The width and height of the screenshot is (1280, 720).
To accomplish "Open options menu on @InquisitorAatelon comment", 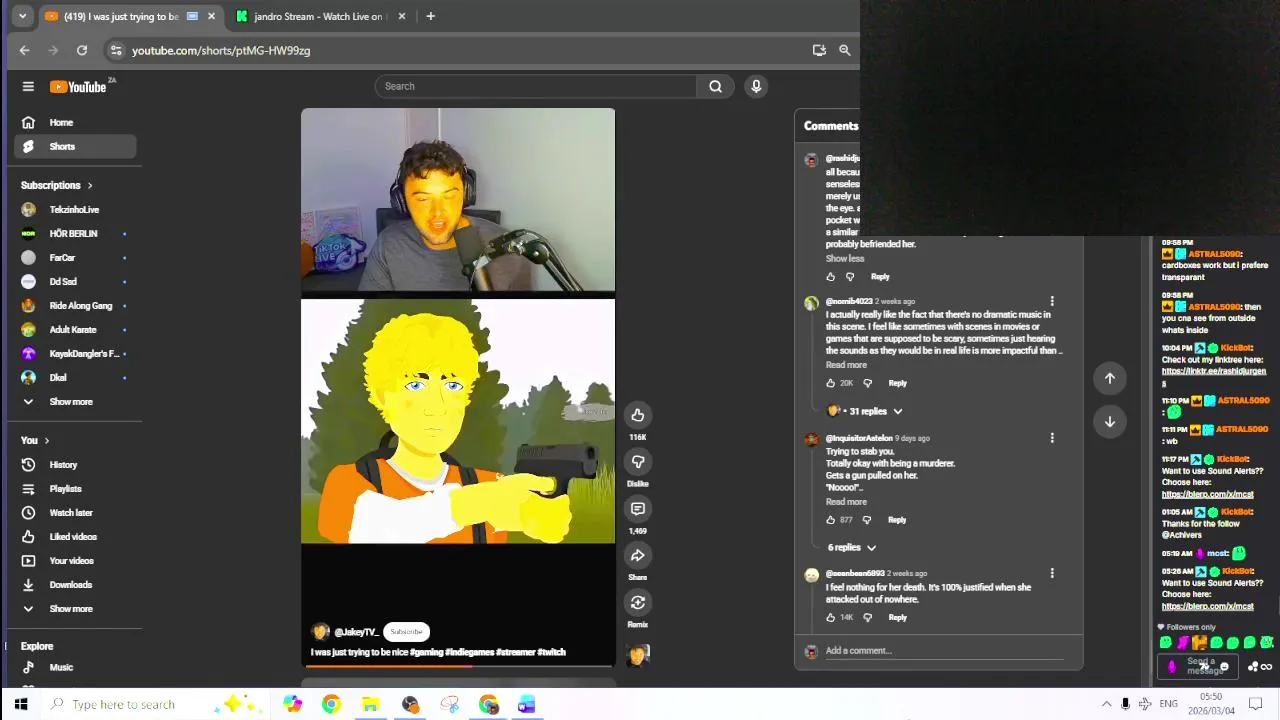I will (1051, 438).
